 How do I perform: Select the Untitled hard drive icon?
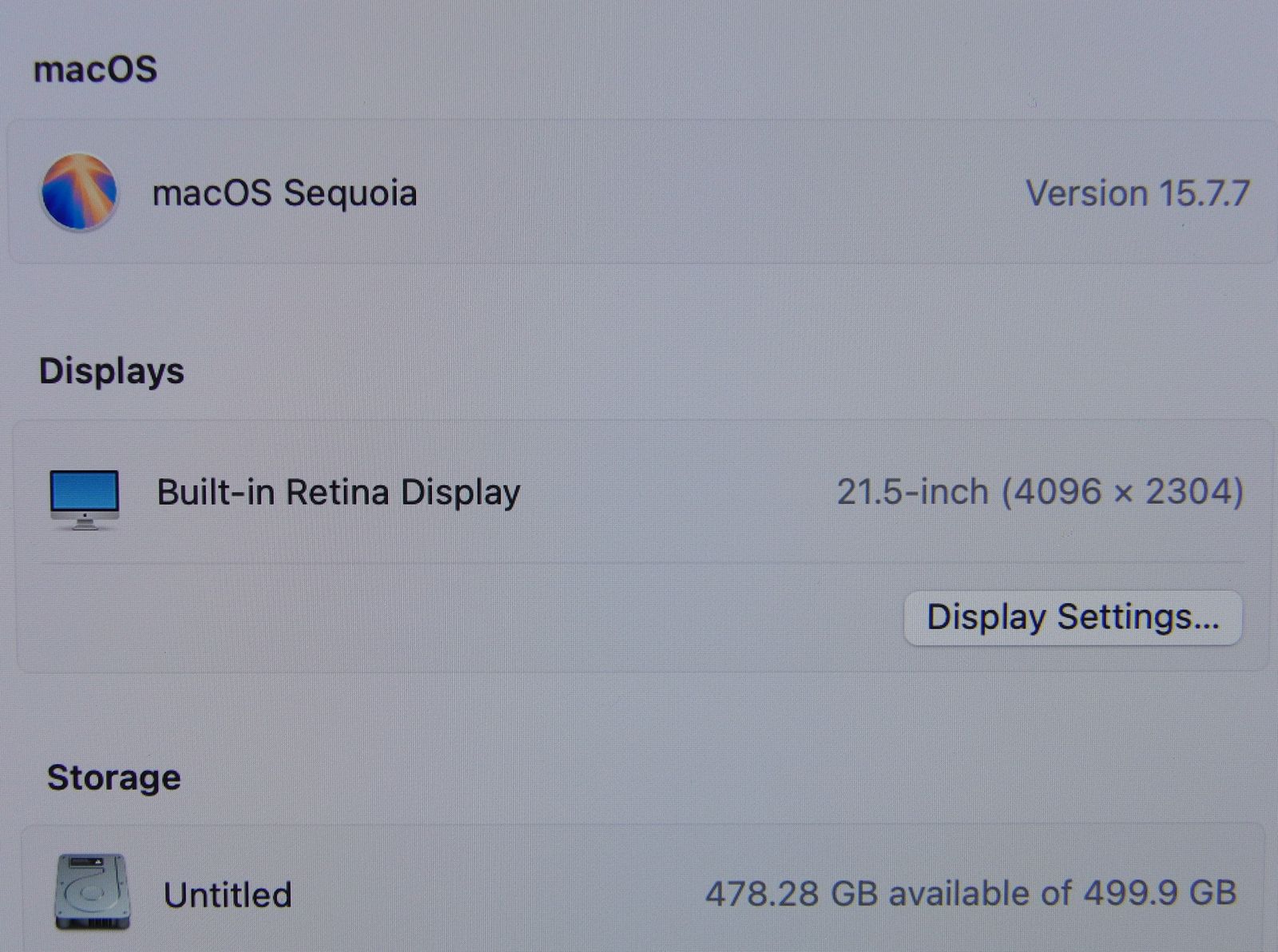pos(92,892)
